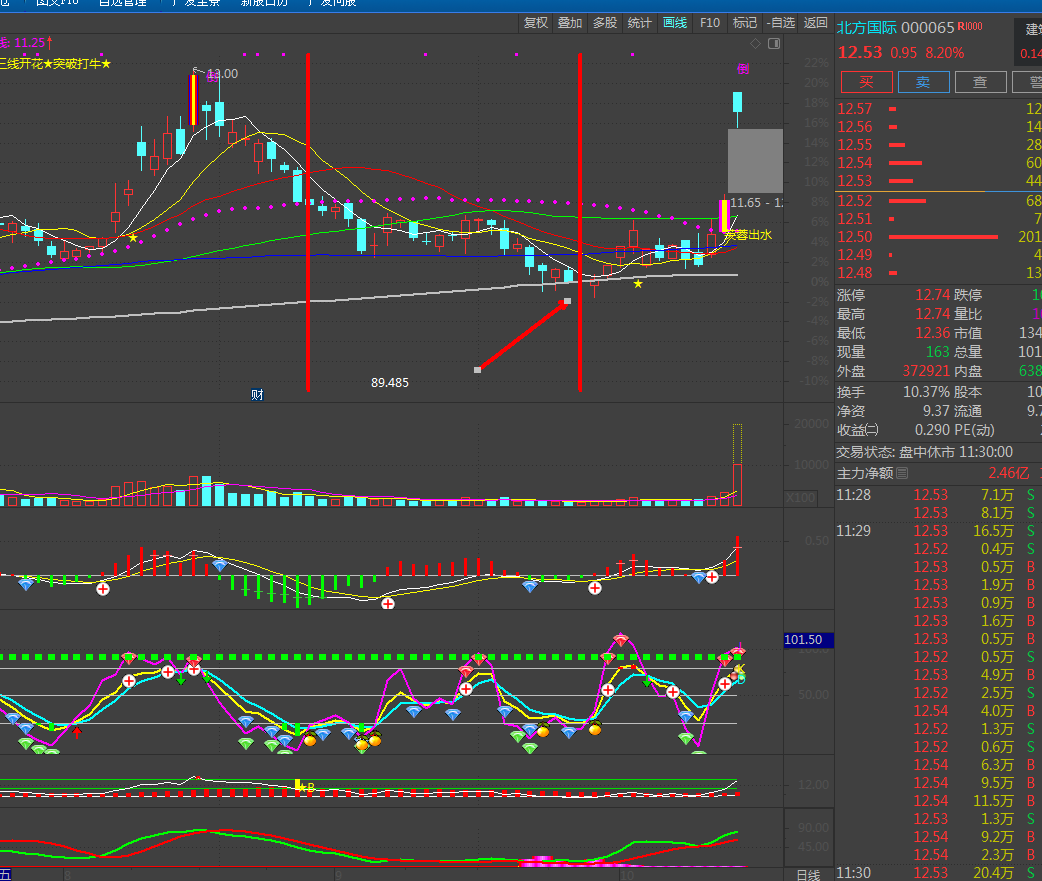Viewport: 1042px width, 881px height.
Task: Select buy quote row 12.49
Action: point(938,254)
